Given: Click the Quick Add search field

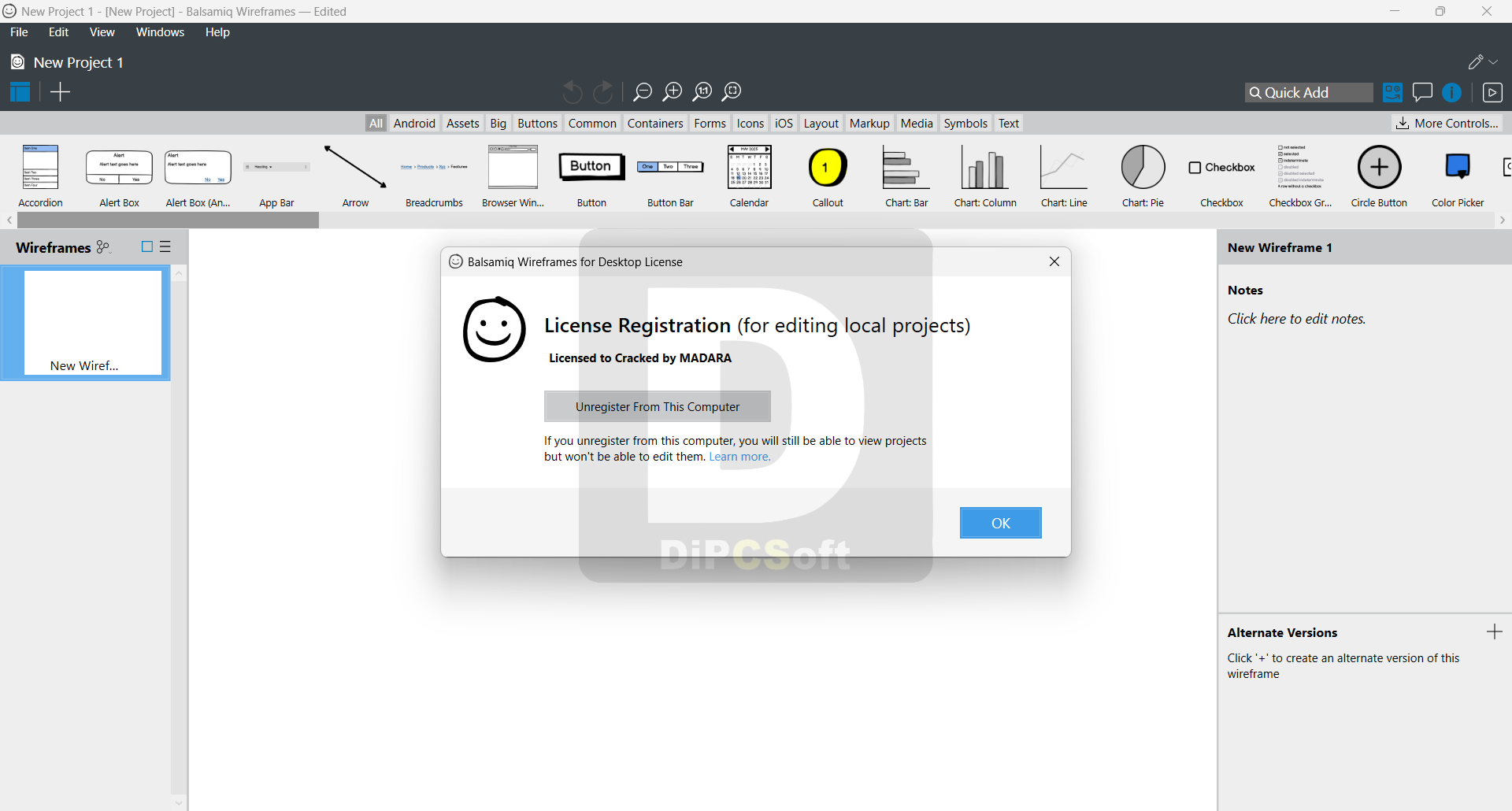Looking at the screenshot, I should pyautogui.click(x=1309, y=92).
